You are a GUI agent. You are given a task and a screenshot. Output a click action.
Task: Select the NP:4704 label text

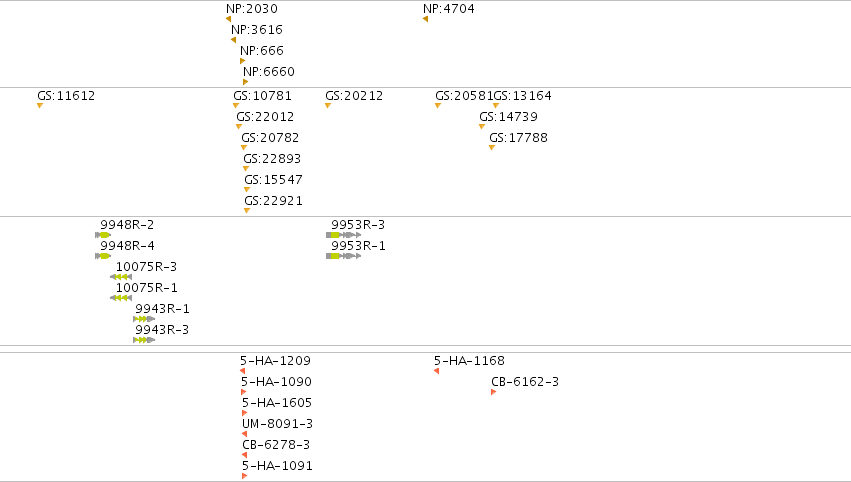449,9
